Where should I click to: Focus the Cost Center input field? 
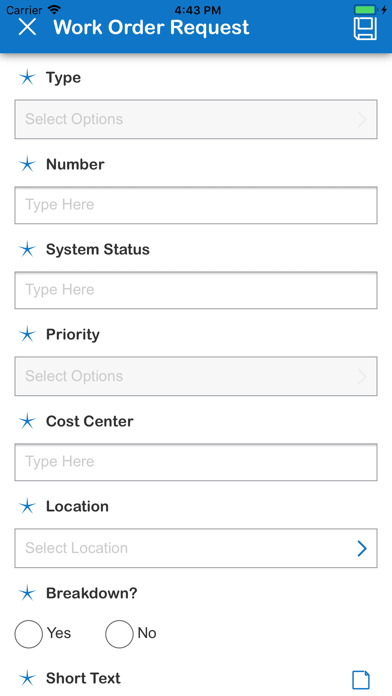tap(196, 462)
